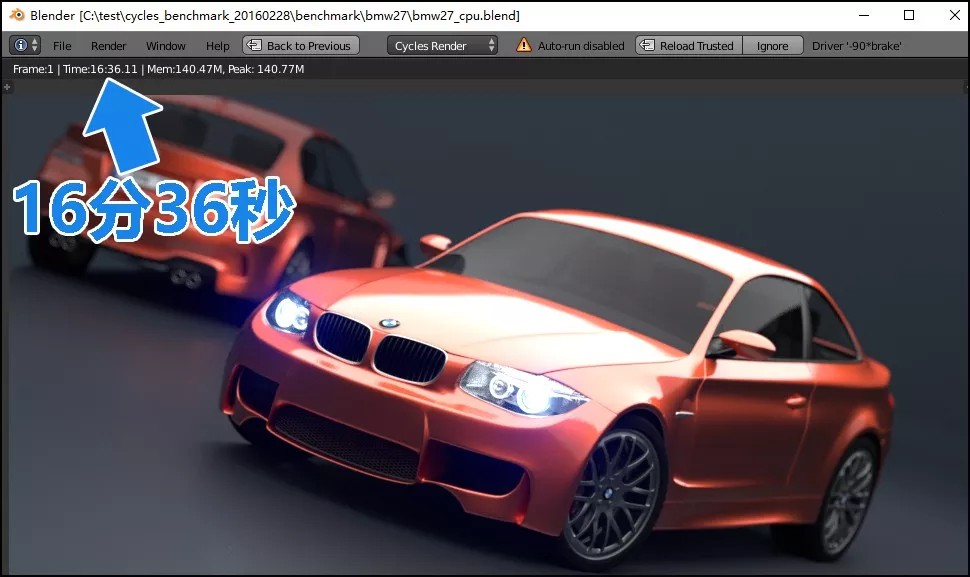This screenshot has width=970, height=577.
Task: Open the File menu
Action: 62,46
